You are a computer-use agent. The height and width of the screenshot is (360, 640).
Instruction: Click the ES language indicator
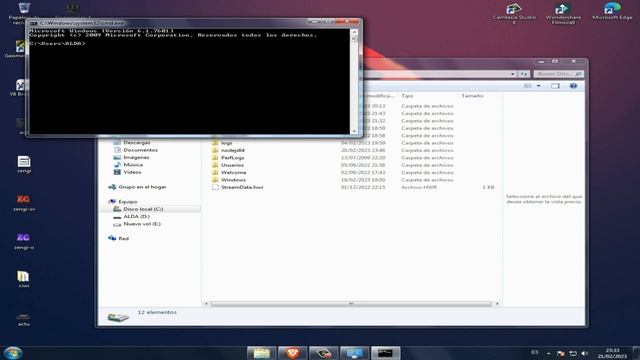click(535, 352)
